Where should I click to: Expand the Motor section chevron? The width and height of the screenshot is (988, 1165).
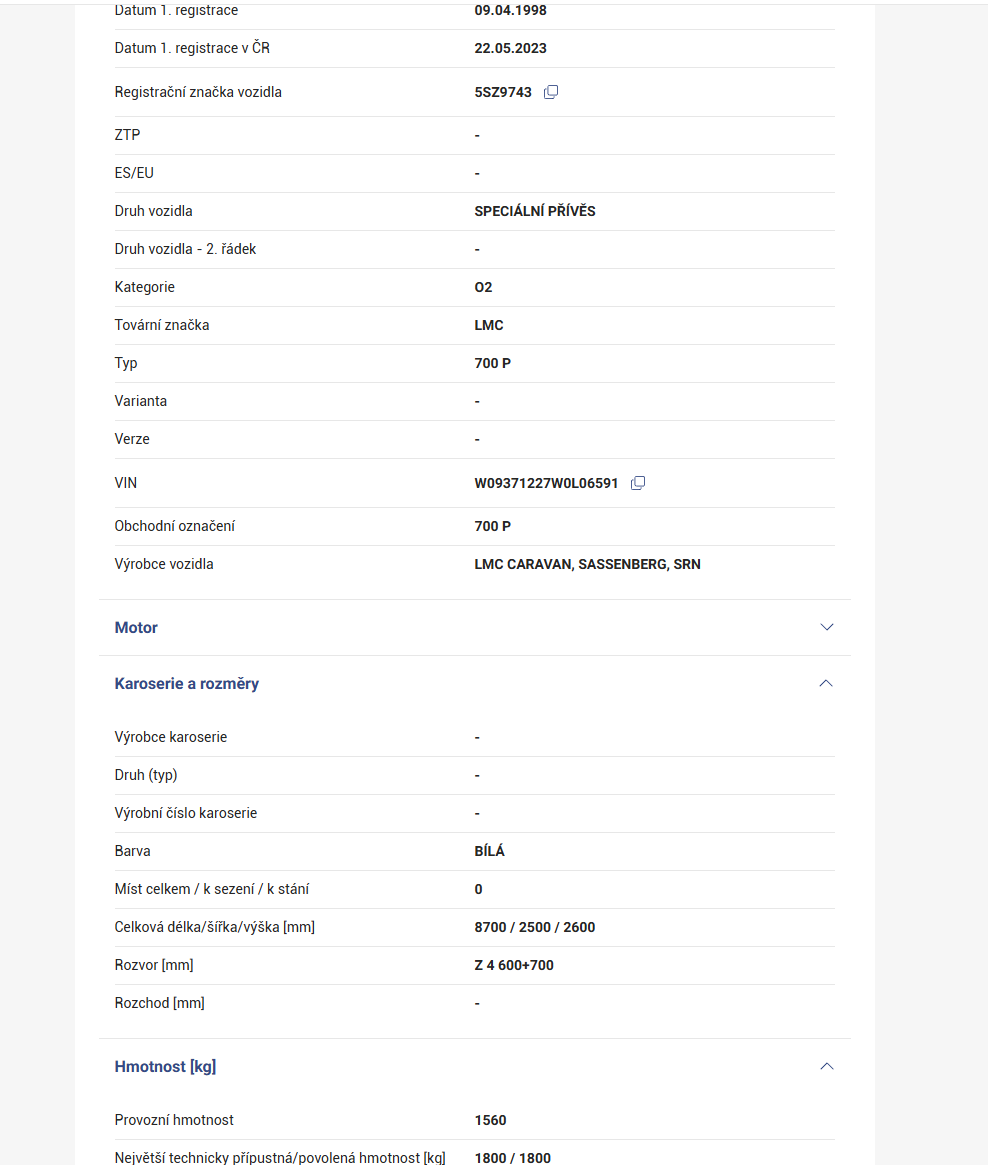click(826, 627)
